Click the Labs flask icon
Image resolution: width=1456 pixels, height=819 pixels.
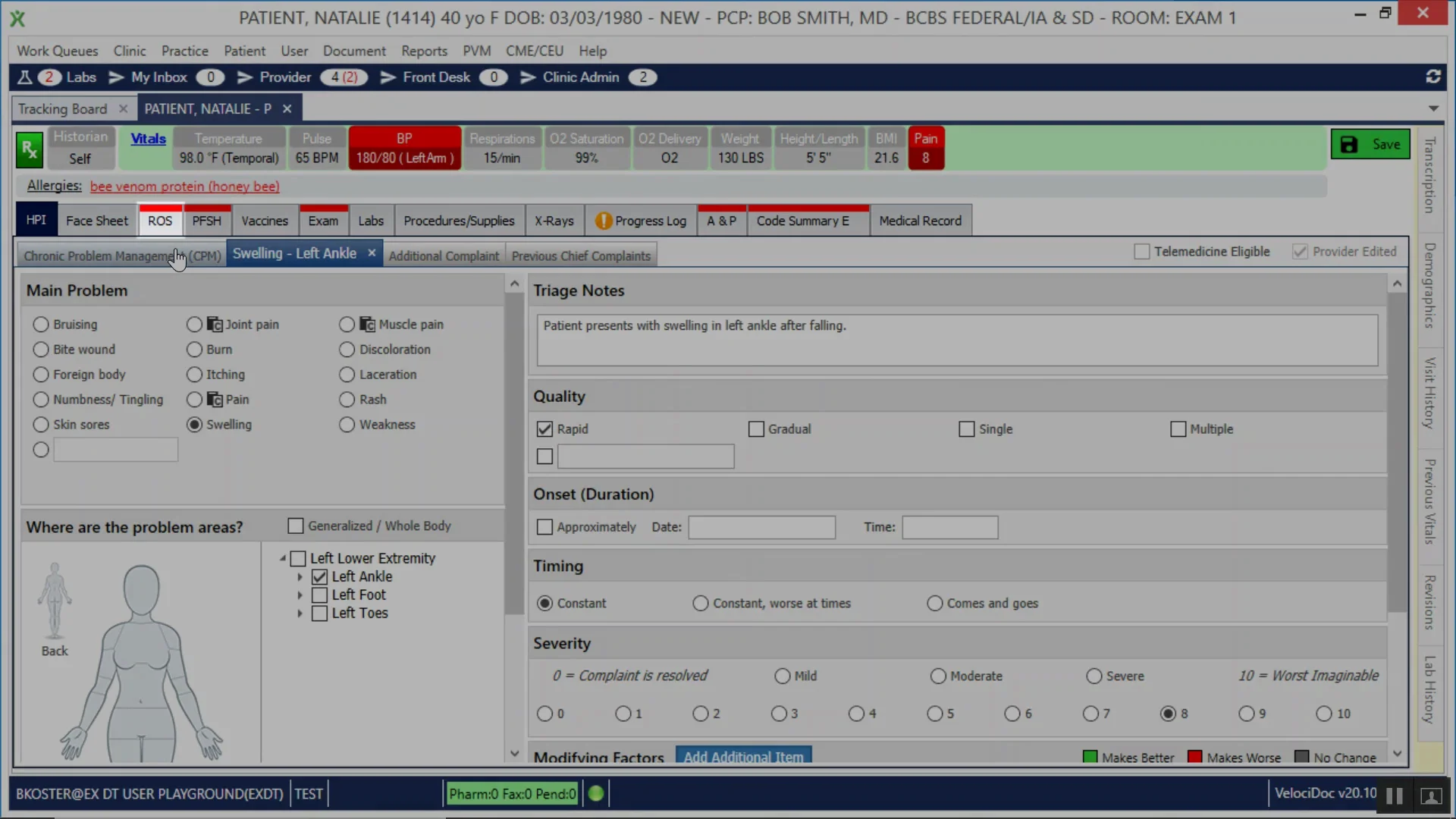pos(24,77)
